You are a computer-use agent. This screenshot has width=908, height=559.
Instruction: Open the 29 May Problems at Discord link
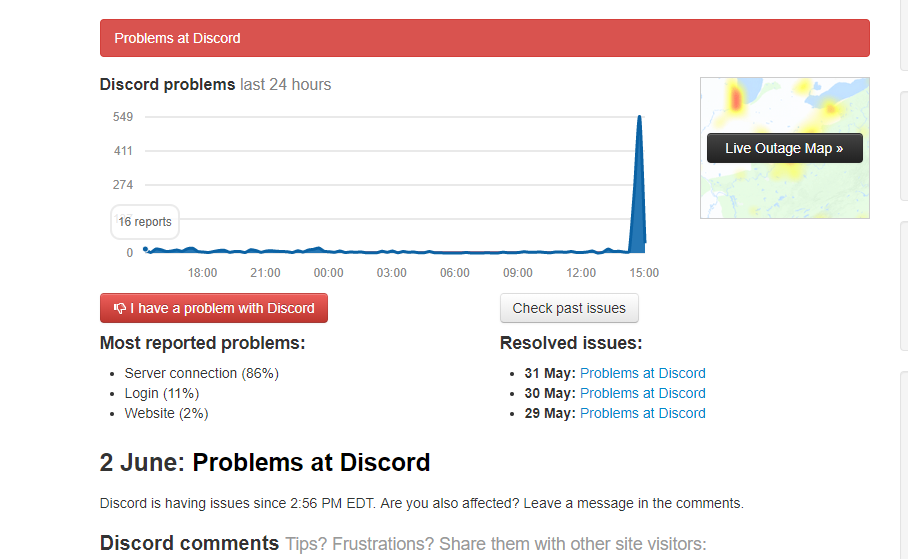[643, 413]
